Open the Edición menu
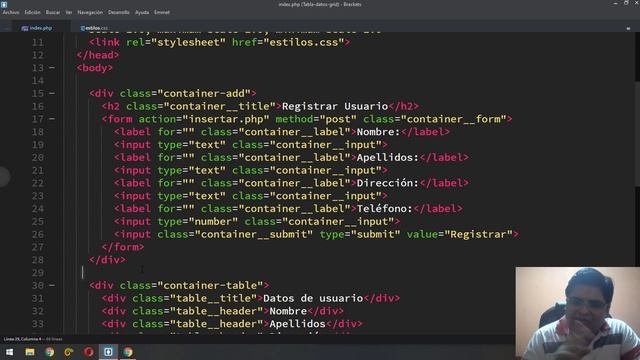640x360 pixels. (32, 12)
